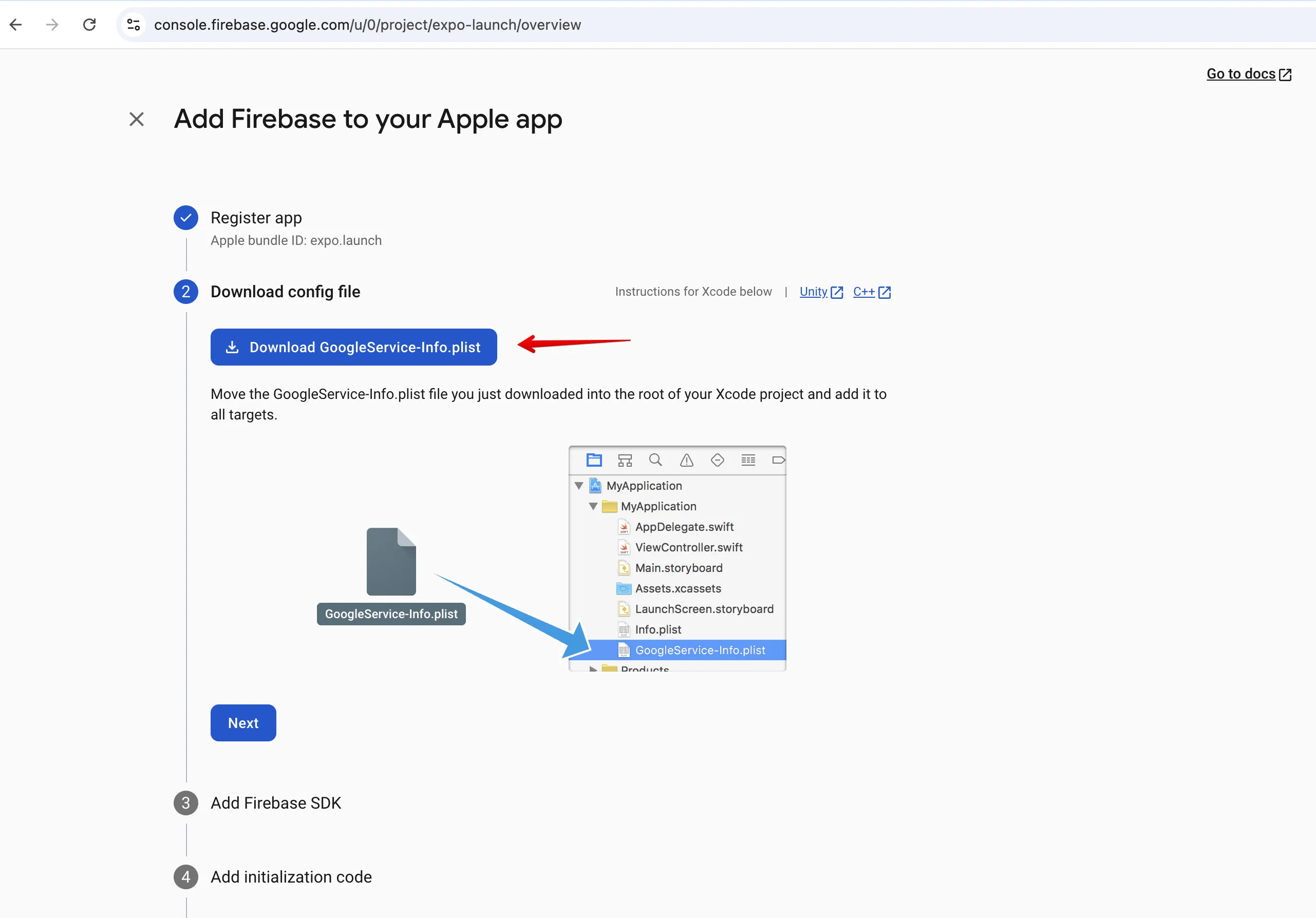Collapse the MyApplication project root triangle
The width and height of the screenshot is (1316, 918).
click(579, 486)
